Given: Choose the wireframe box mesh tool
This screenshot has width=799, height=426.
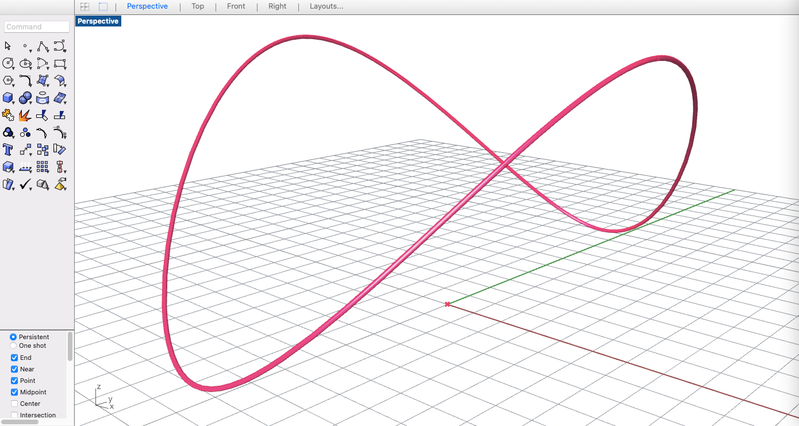Looking at the screenshot, I should point(43,184).
